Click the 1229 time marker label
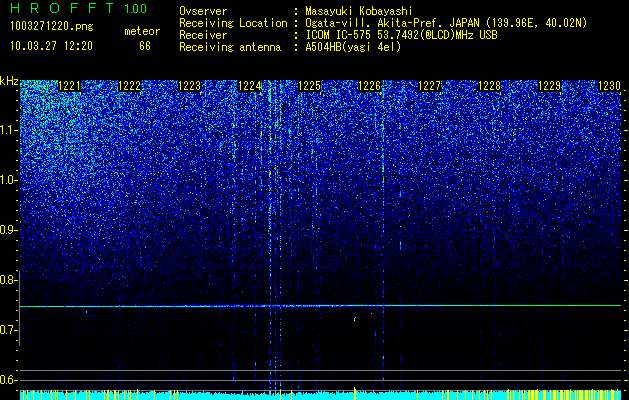629x400 pixels. [550, 85]
